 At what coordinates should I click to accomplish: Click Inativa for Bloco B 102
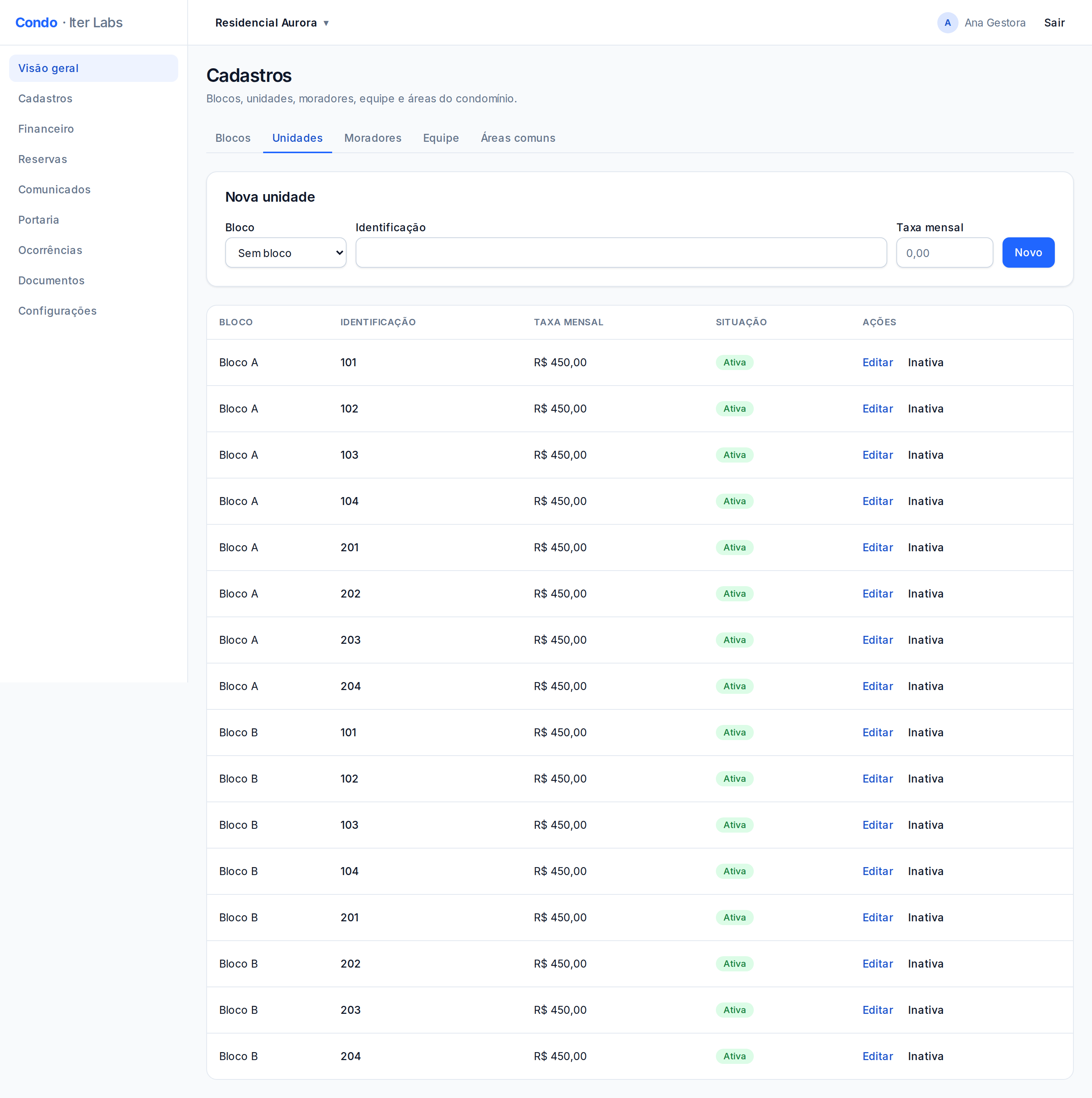click(x=926, y=779)
